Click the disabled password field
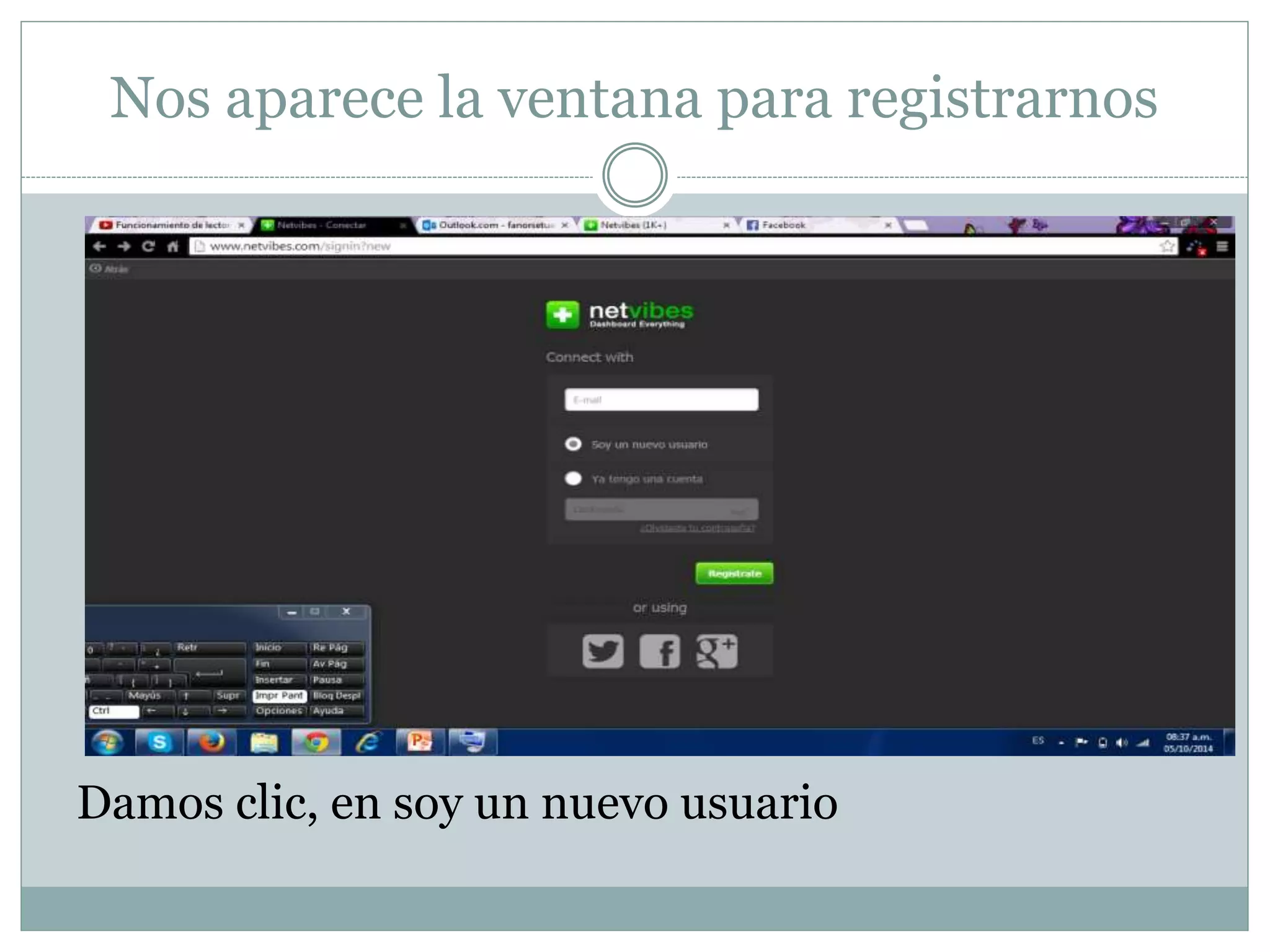This screenshot has height=952, width=1270. pos(661,509)
